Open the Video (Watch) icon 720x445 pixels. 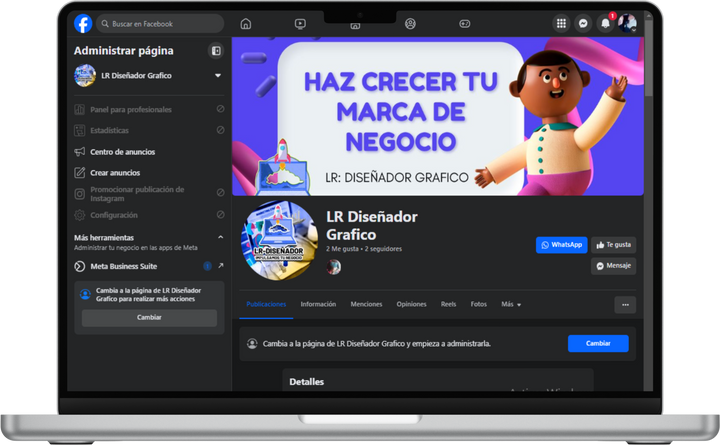point(300,23)
